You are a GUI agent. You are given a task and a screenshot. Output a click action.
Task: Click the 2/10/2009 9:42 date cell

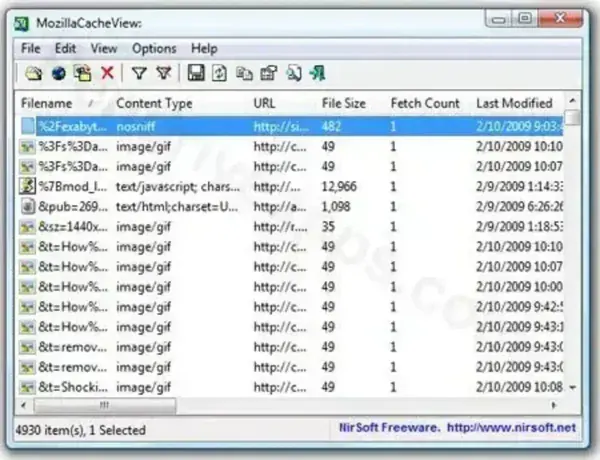[519, 307]
